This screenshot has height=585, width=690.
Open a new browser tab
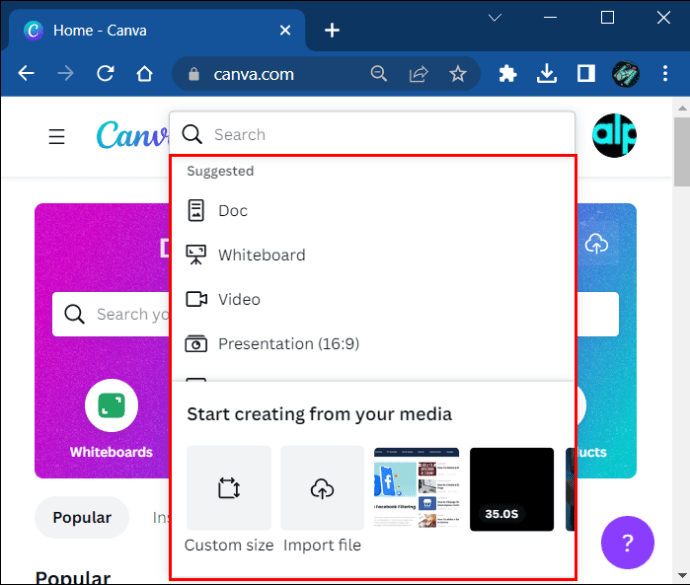pyautogui.click(x=332, y=30)
